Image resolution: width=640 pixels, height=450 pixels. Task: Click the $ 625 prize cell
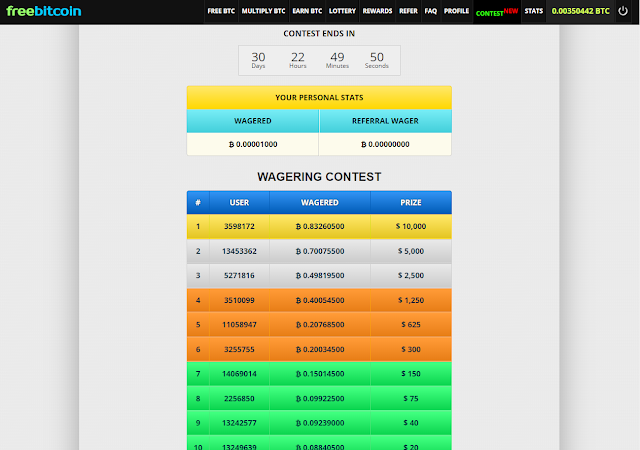tap(411, 325)
